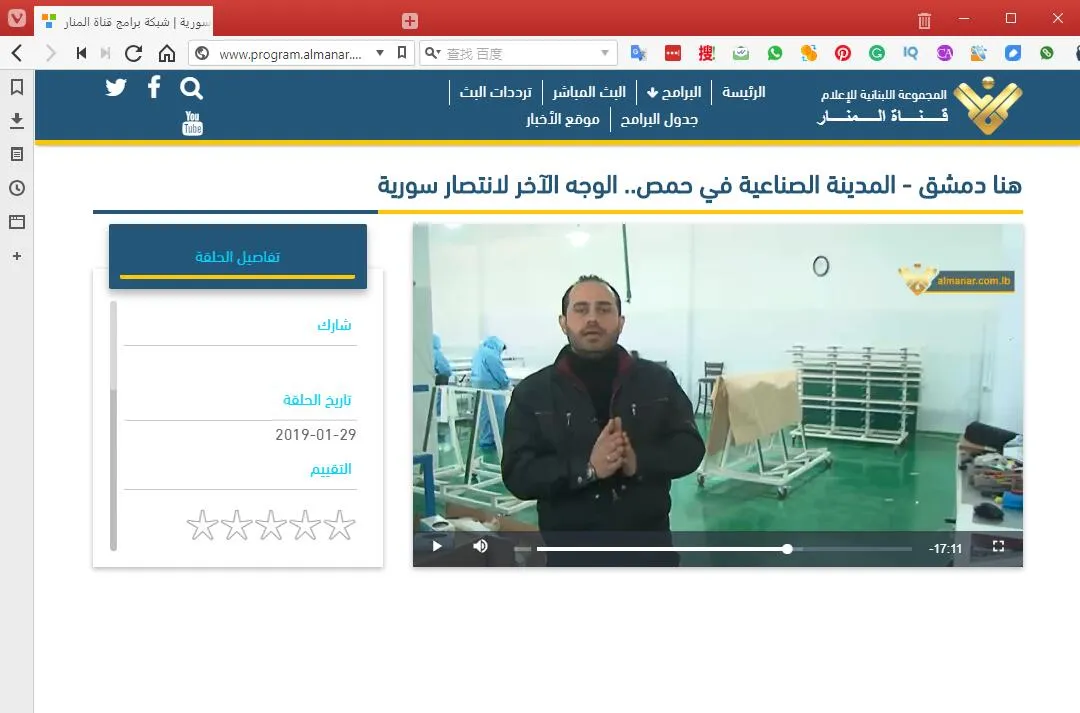Viewport: 1080px width, 713px height.
Task: Open the Downloads panel in the sidebar
Action: click(x=16, y=120)
